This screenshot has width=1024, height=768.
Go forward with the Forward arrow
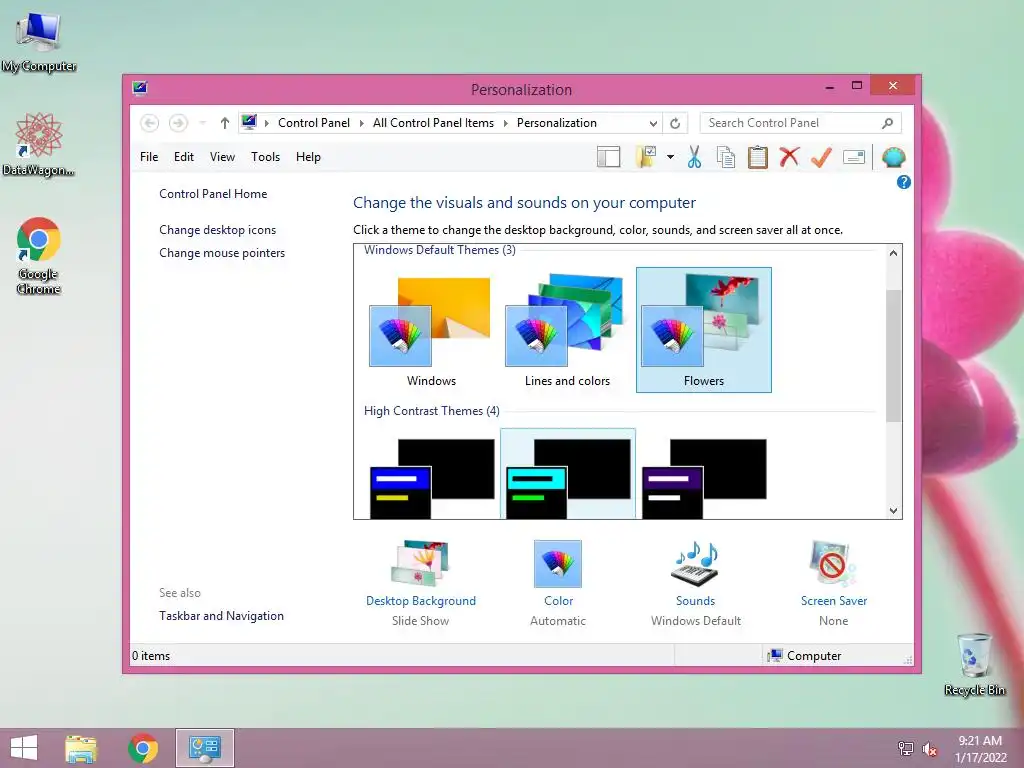click(178, 123)
